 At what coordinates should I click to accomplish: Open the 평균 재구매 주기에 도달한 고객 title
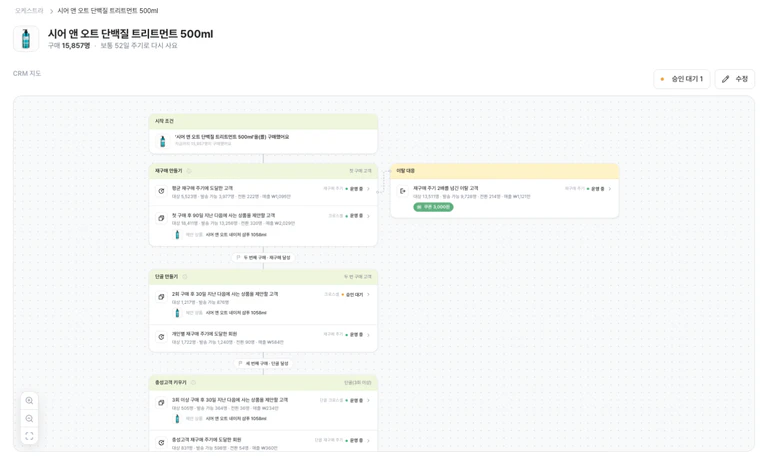click(x=202, y=188)
